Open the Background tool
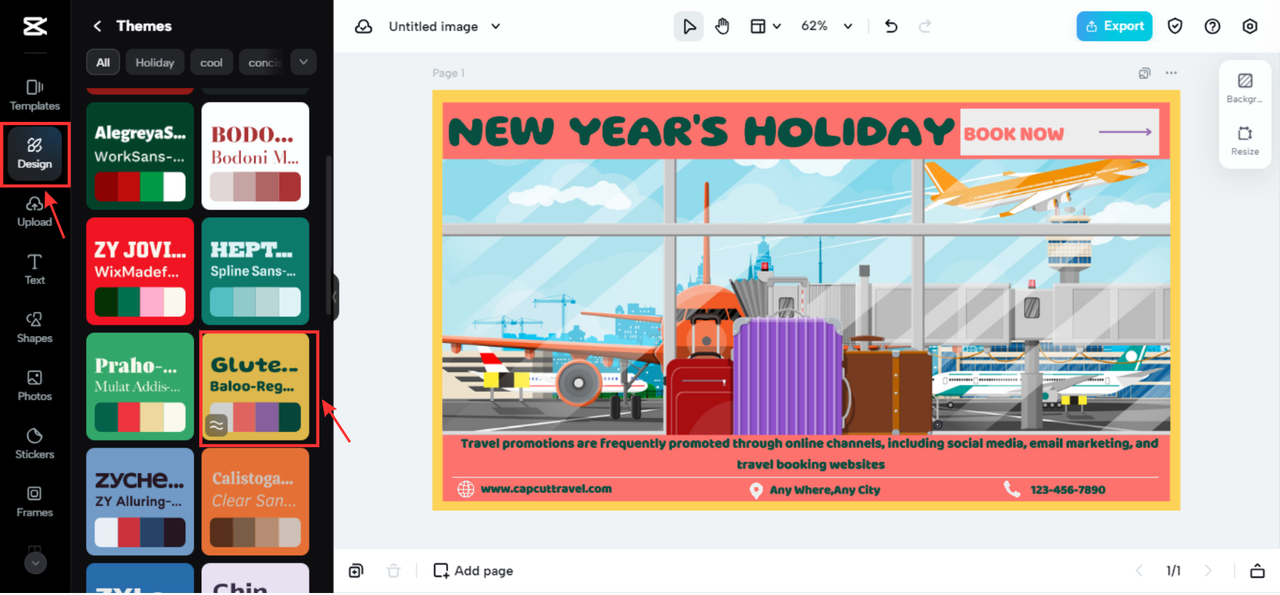 1245,88
